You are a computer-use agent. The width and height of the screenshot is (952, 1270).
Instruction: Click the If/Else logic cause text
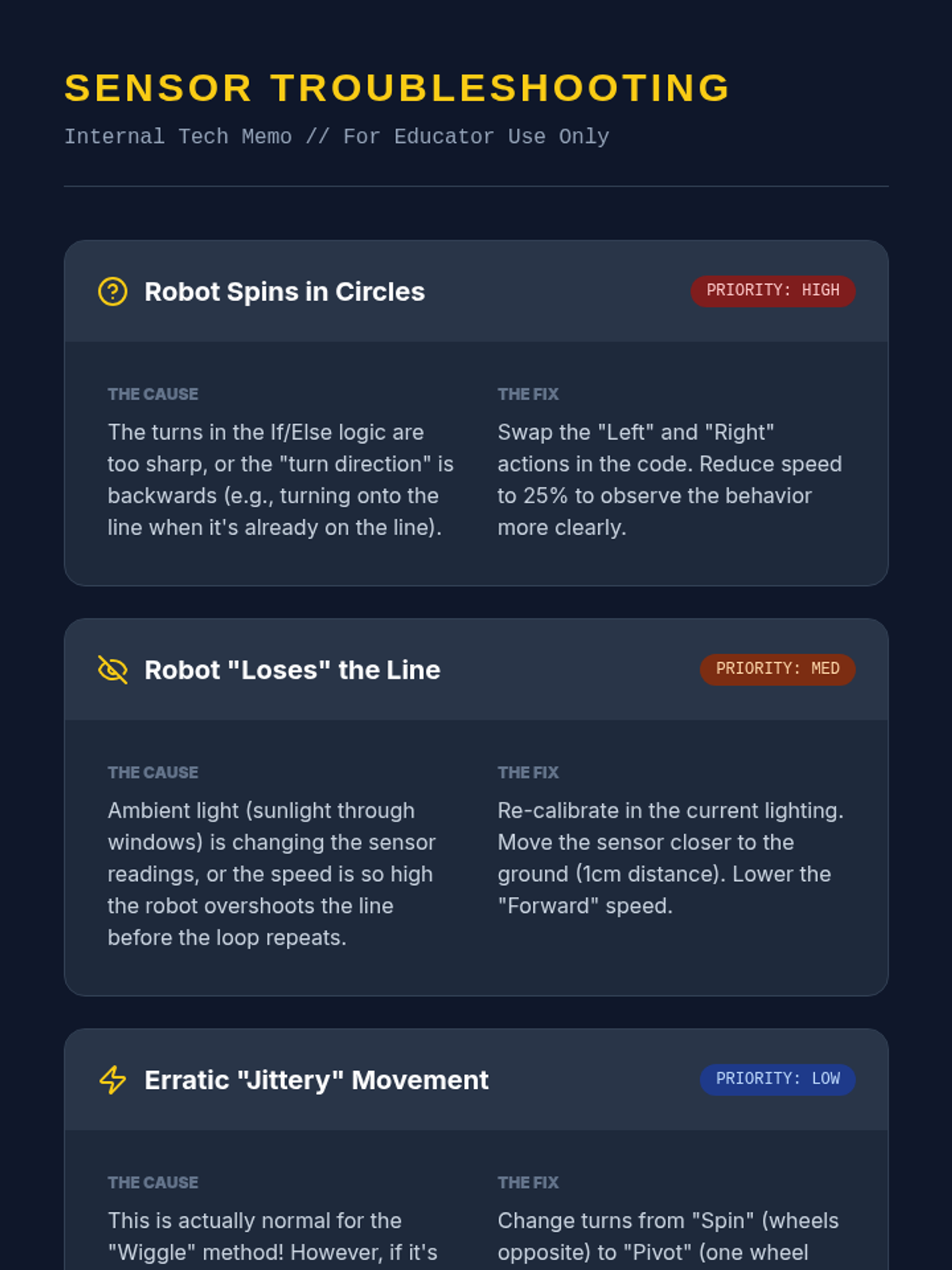click(281, 479)
